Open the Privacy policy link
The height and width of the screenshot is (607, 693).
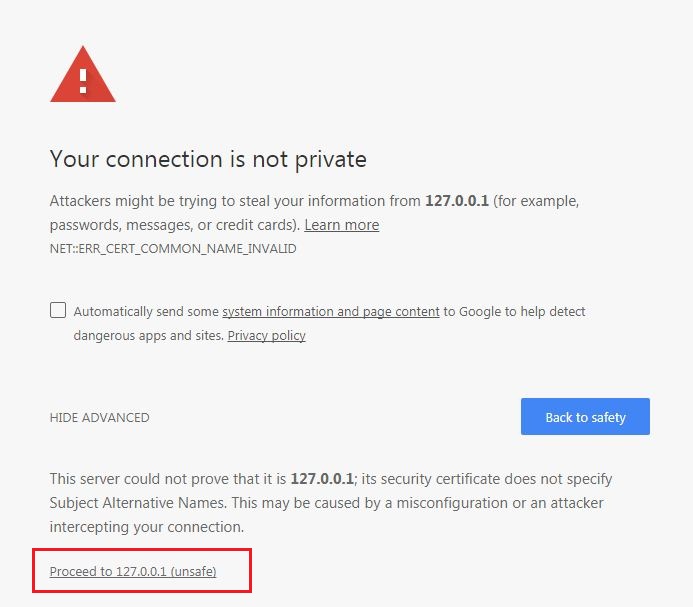266,335
